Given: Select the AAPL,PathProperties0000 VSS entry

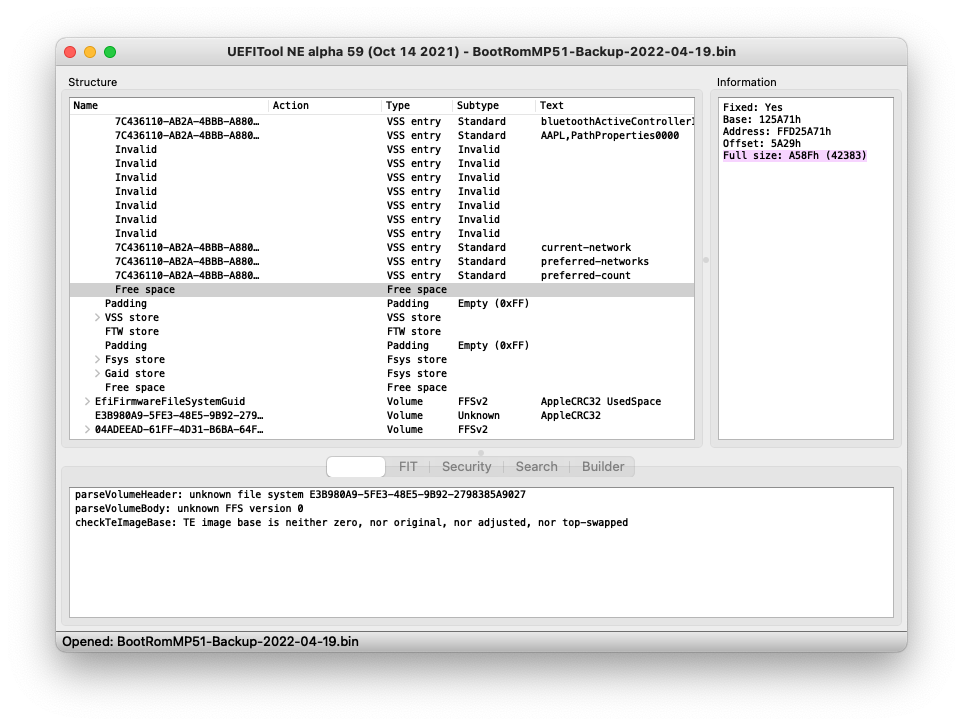Looking at the screenshot, I should (382, 136).
